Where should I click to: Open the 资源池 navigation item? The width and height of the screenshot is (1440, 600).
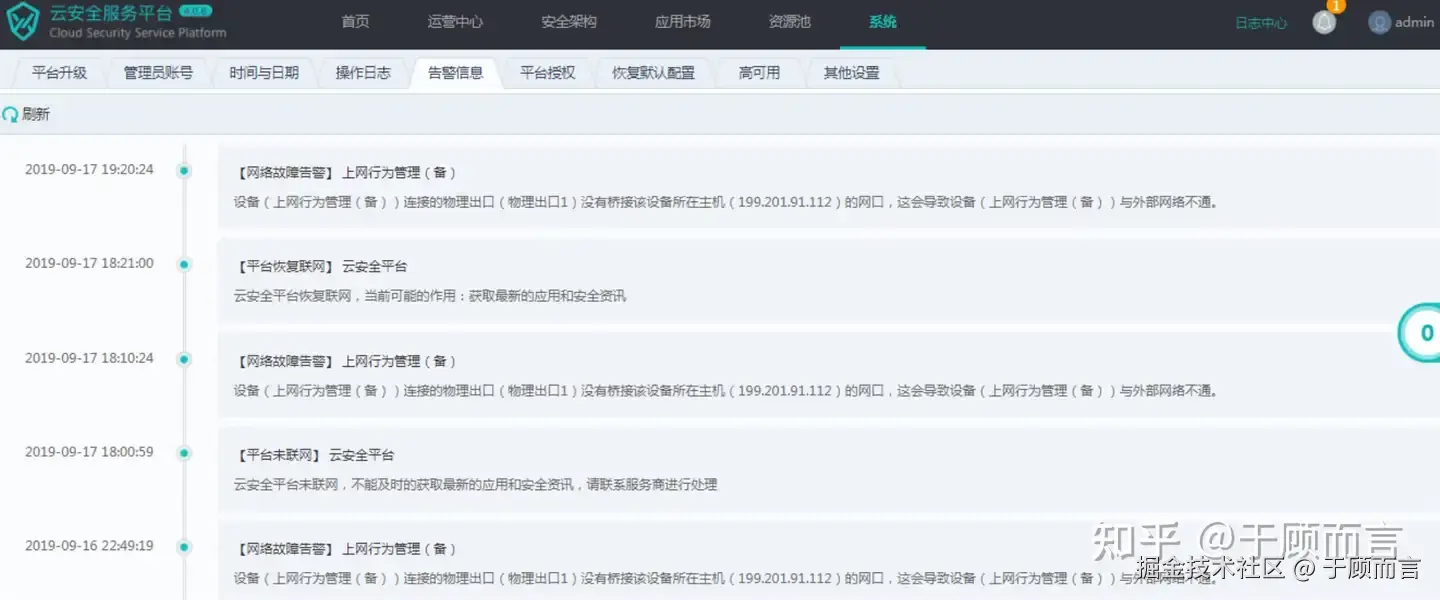point(790,22)
